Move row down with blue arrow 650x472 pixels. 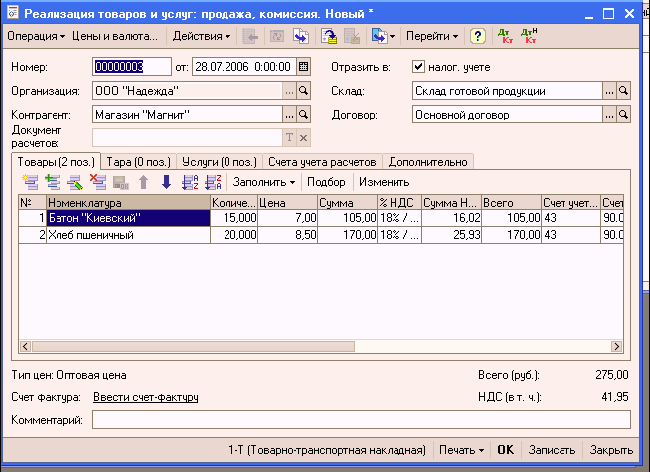tap(166, 182)
